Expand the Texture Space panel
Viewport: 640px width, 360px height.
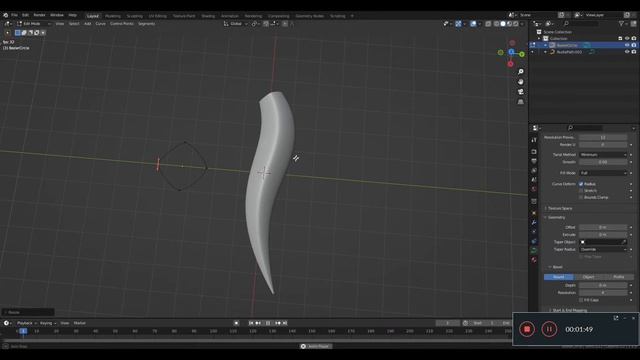pos(559,209)
